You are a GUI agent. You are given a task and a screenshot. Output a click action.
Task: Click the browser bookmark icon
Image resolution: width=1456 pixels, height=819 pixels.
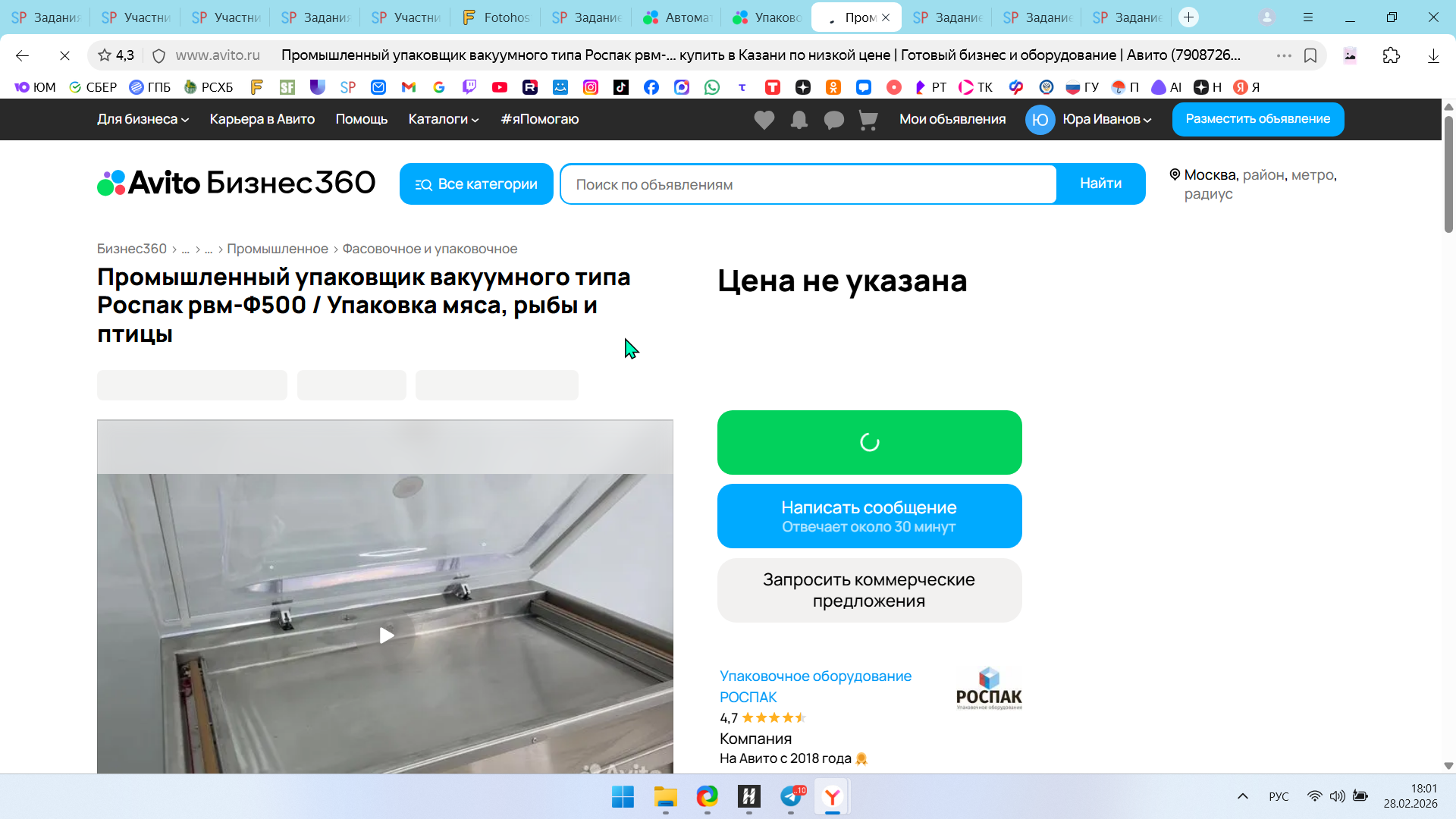(1310, 55)
